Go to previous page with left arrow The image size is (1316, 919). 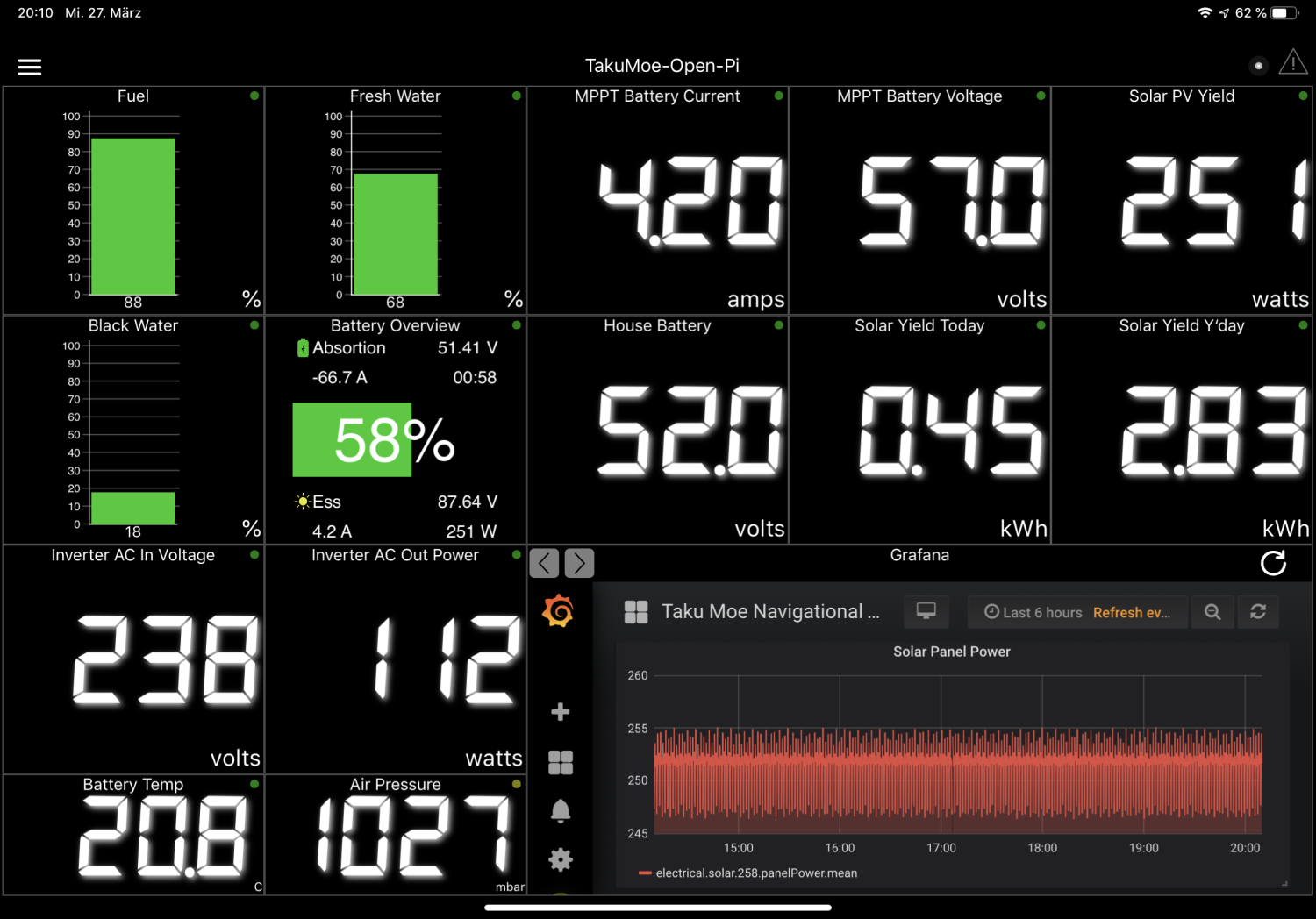click(x=544, y=563)
